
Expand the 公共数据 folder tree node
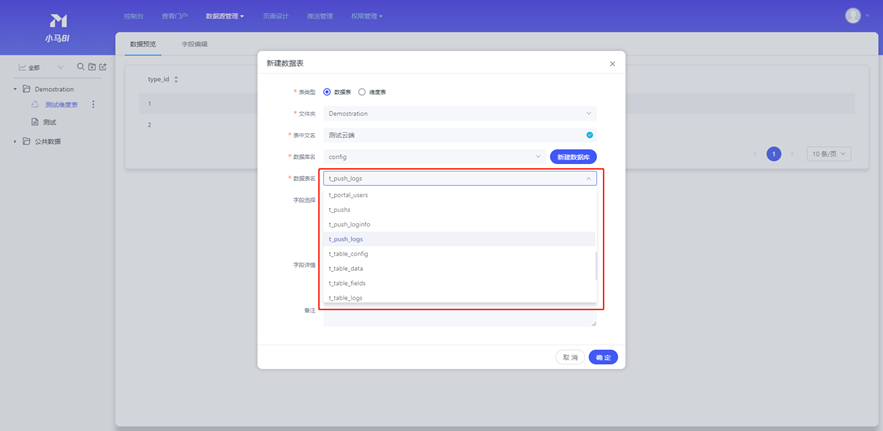click(16, 142)
